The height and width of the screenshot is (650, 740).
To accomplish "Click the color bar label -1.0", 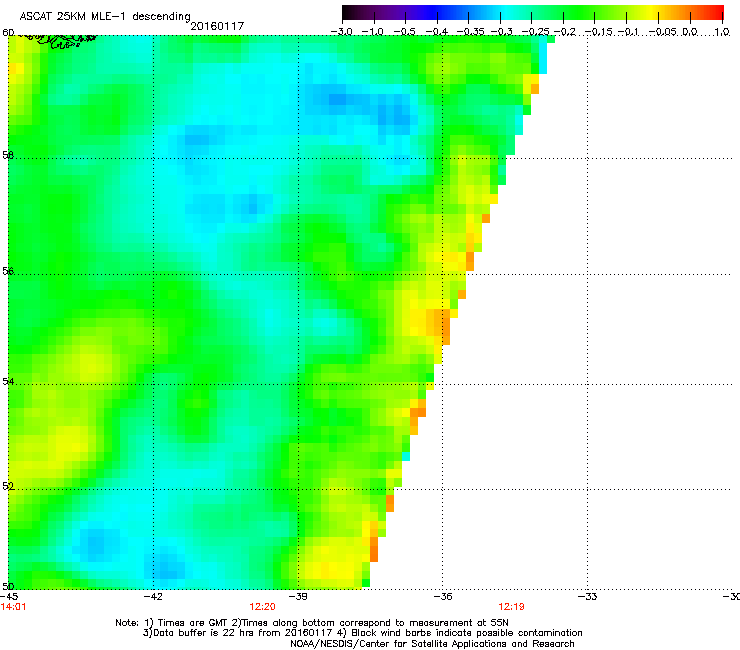I will click(373, 32).
